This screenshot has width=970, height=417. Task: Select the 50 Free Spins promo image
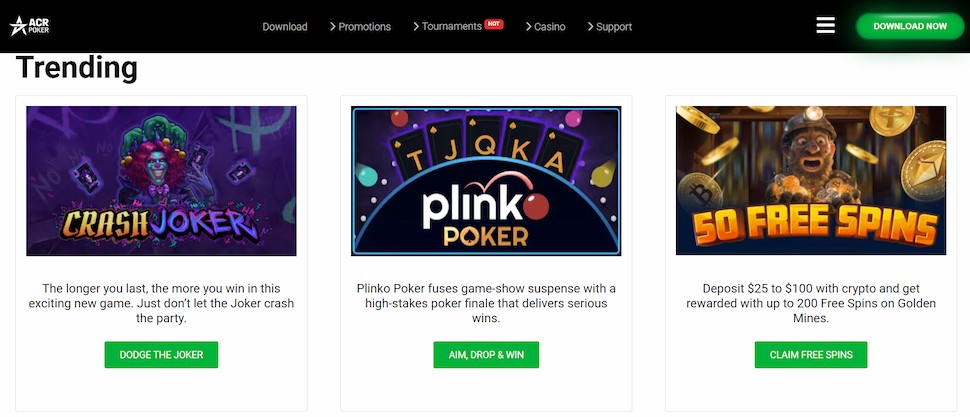tap(811, 181)
